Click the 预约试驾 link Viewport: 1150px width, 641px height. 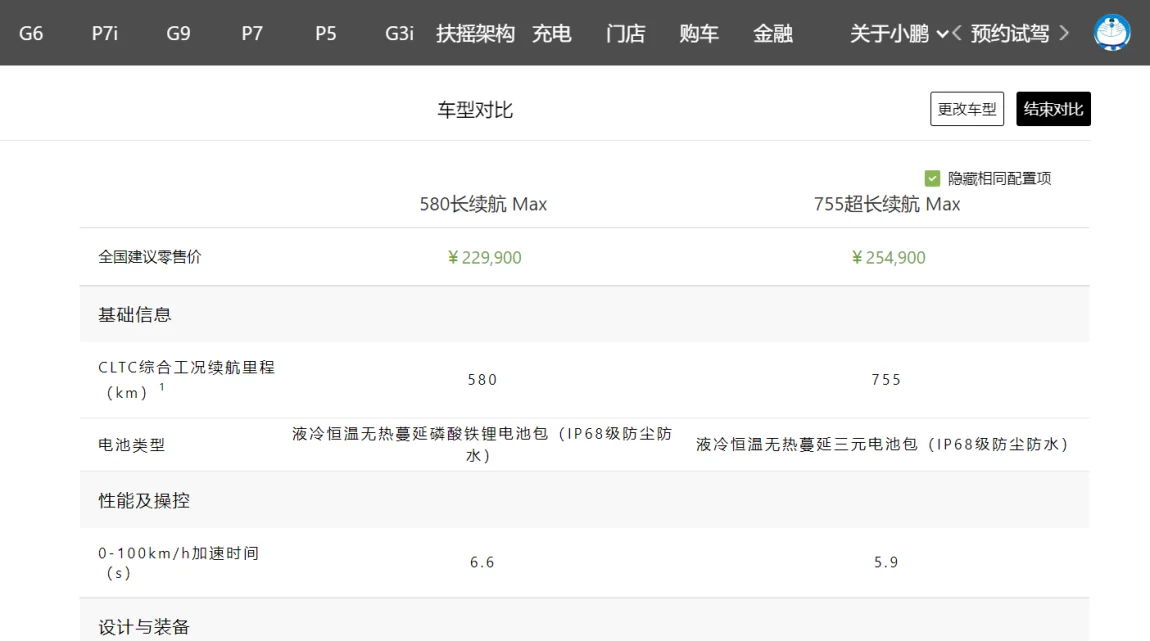tap(1010, 34)
